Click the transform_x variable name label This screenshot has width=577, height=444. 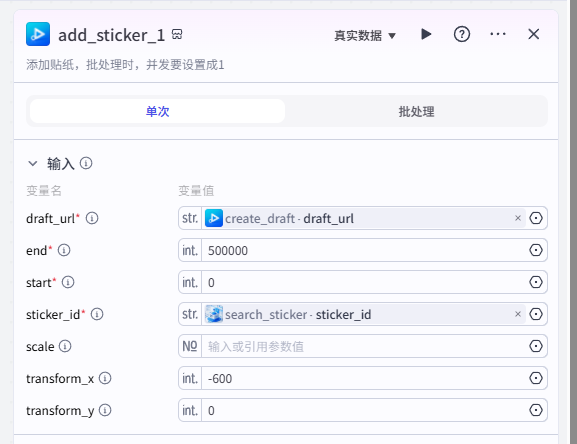60,379
